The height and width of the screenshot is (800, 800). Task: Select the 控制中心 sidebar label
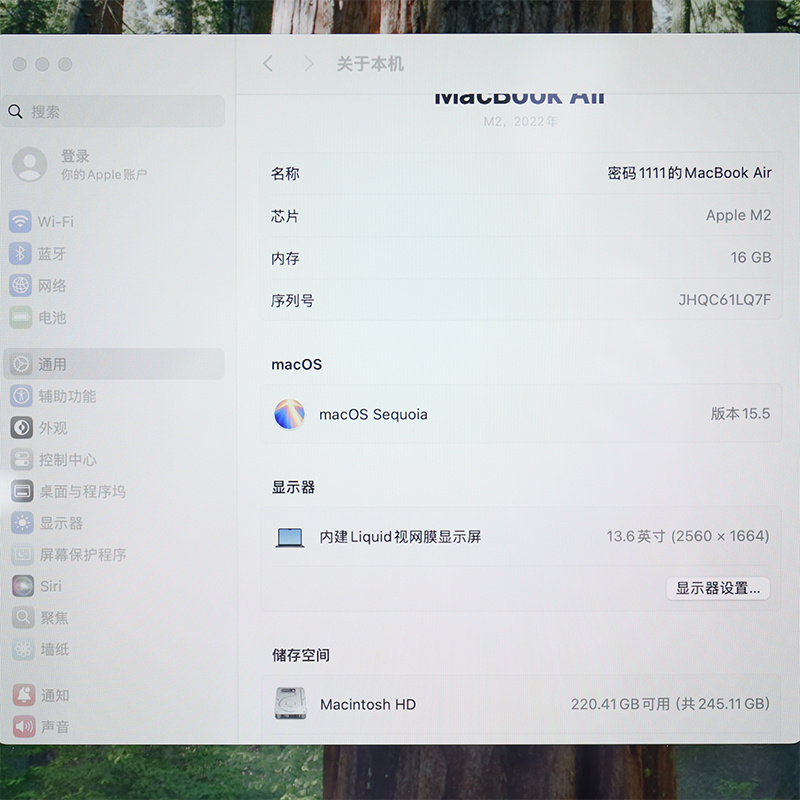(x=68, y=459)
